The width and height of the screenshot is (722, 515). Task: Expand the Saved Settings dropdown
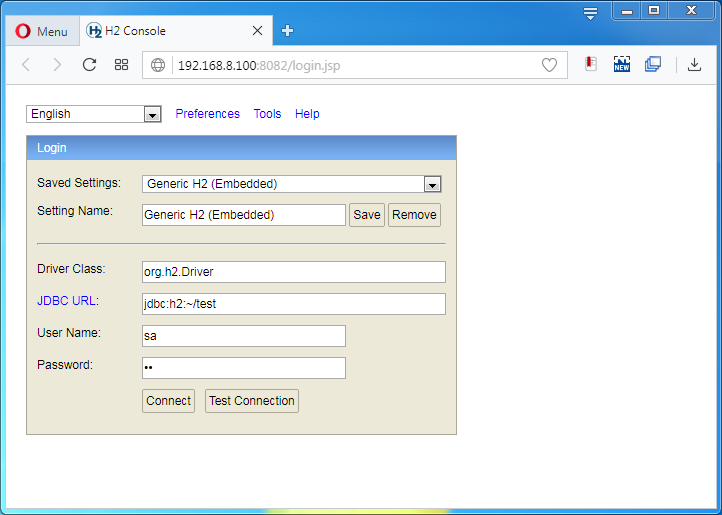pyautogui.click(x=292, y=184)
